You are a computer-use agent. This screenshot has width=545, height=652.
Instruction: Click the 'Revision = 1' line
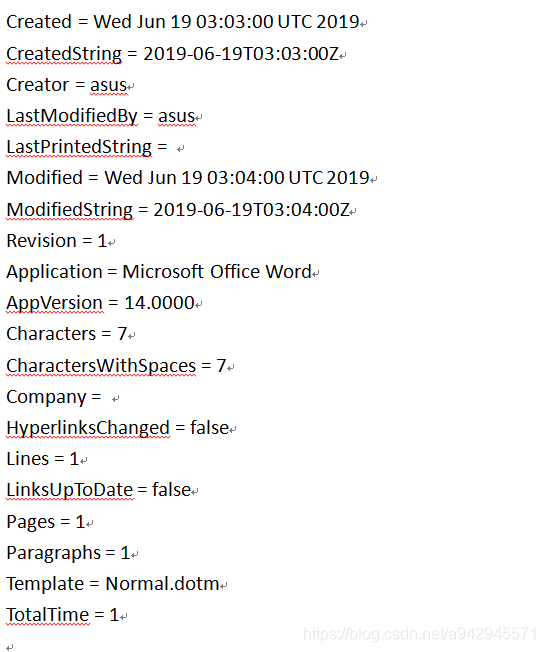[57, 241]
